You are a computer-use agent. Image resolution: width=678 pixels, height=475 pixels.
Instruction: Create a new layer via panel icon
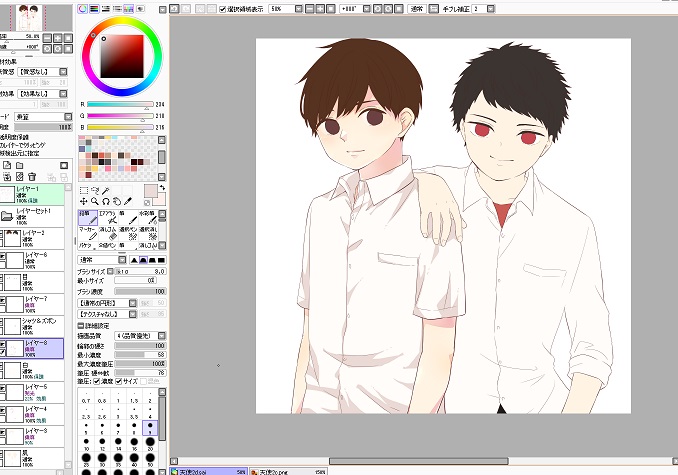pos(7,166)
